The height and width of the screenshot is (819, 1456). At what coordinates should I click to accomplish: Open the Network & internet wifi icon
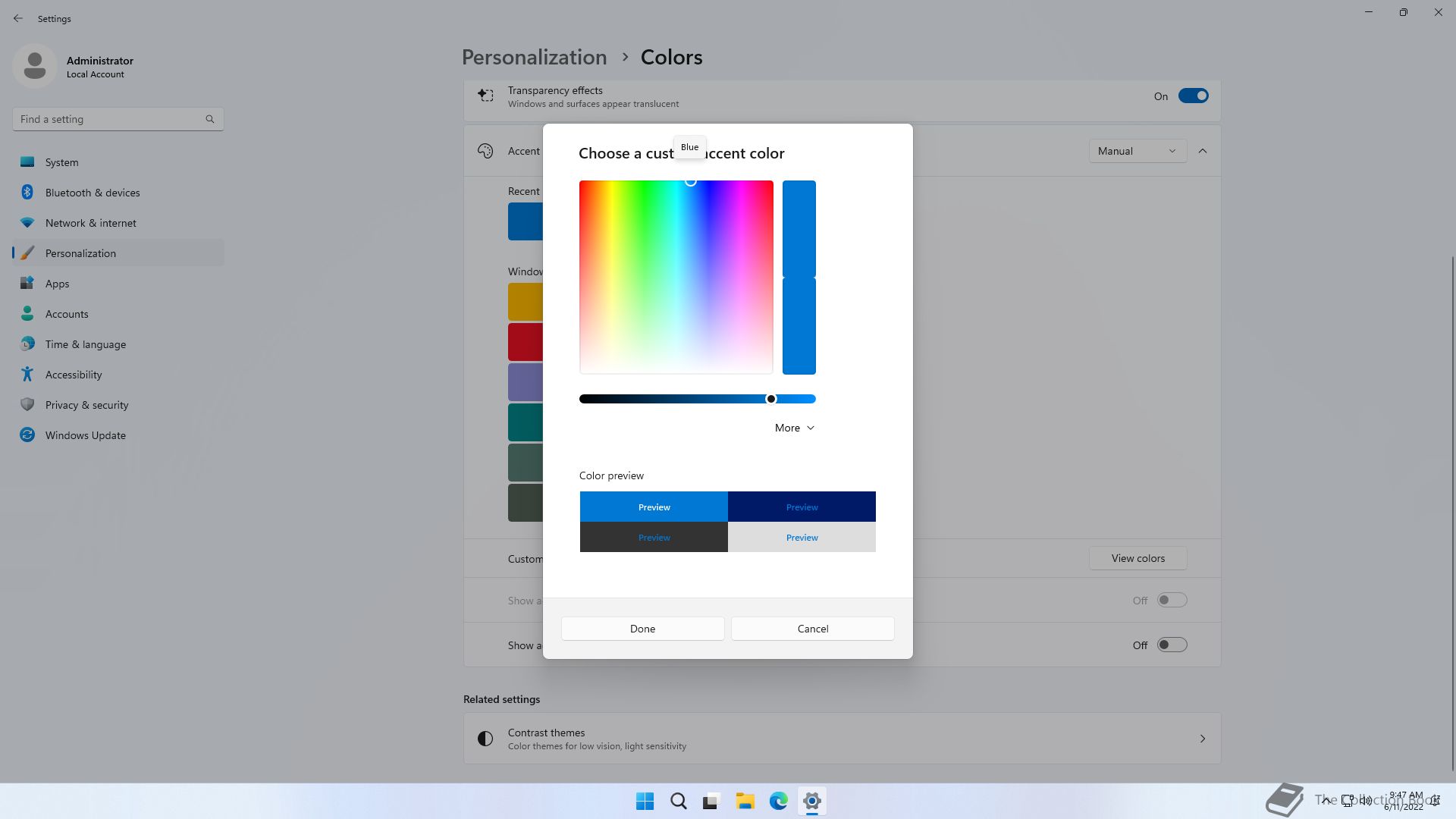27,222
